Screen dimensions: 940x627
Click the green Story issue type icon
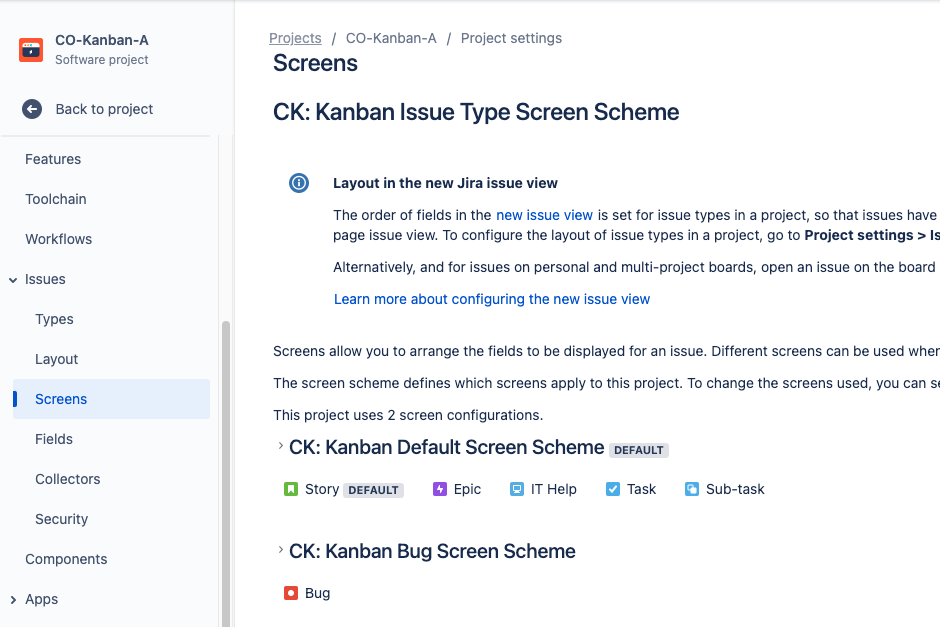click(x=291, y=489)
